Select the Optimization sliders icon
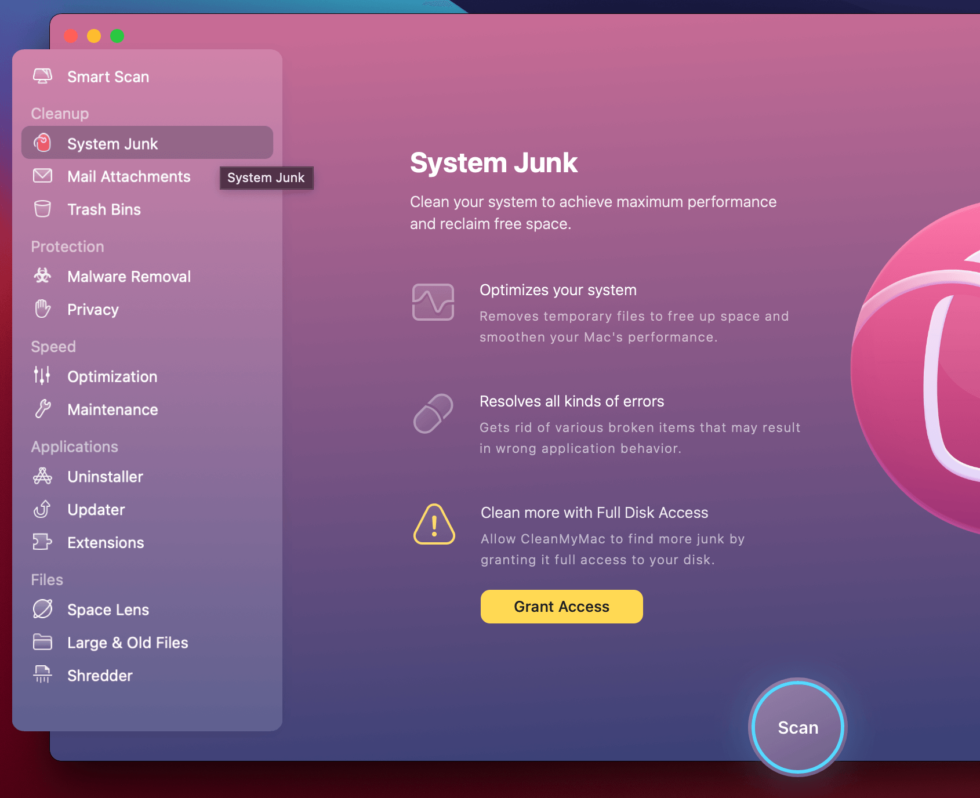 [x=42, y=377]
